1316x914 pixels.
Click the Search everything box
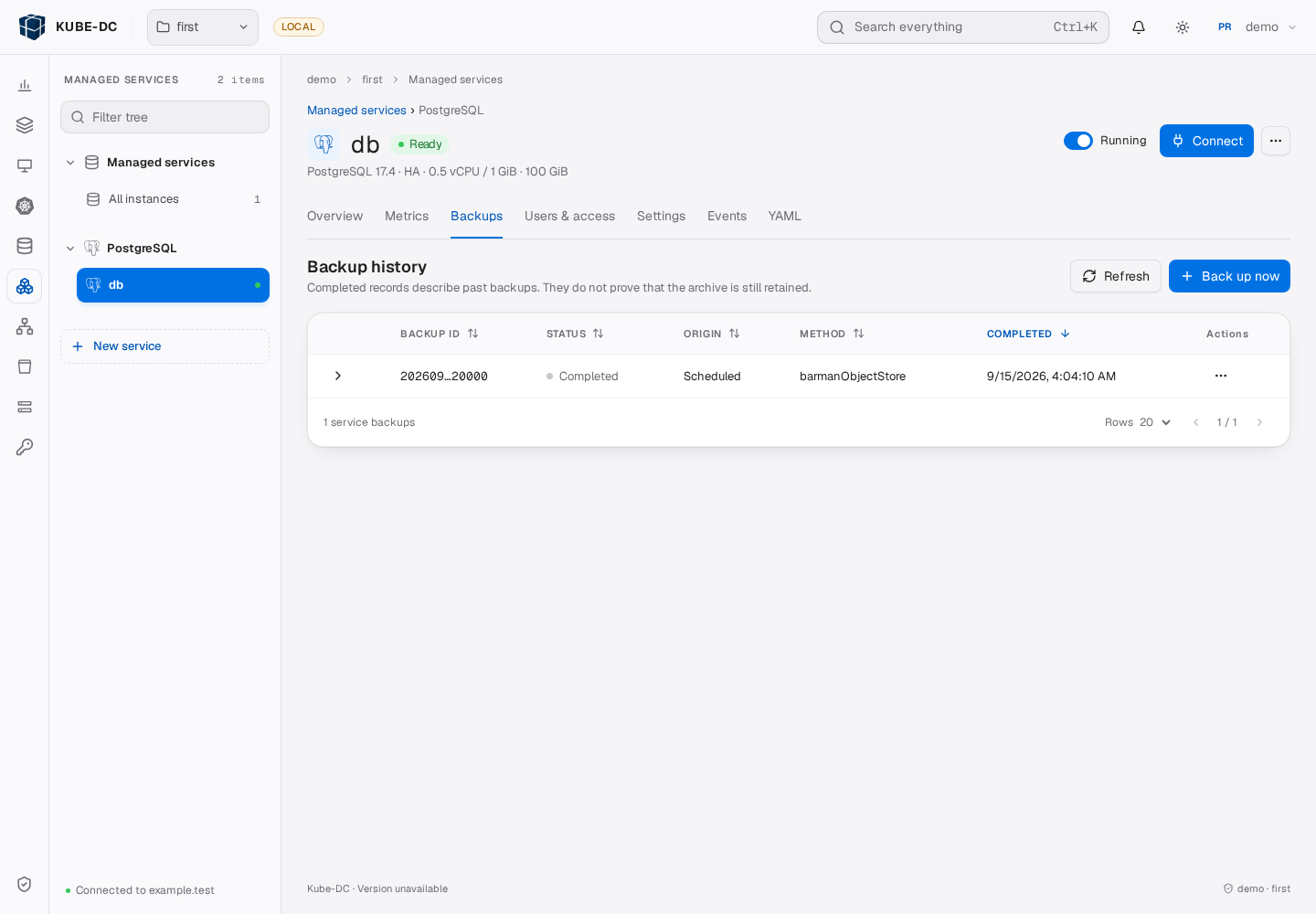[x=963, y=27]
